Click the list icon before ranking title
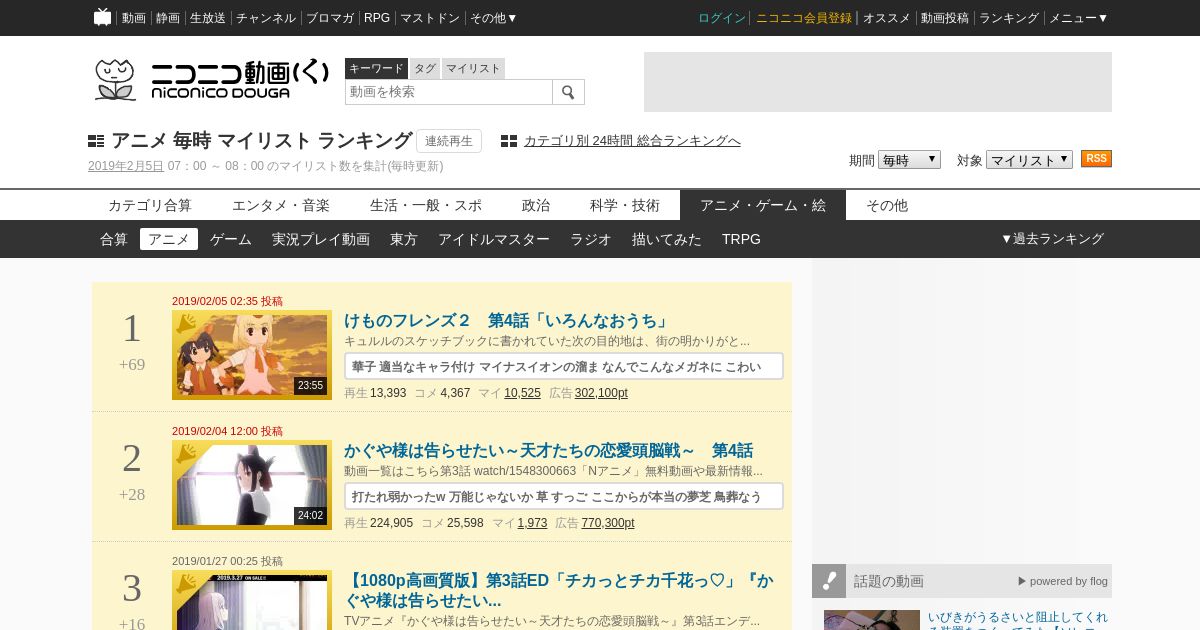1200x630 pixels. pos(96,141)
